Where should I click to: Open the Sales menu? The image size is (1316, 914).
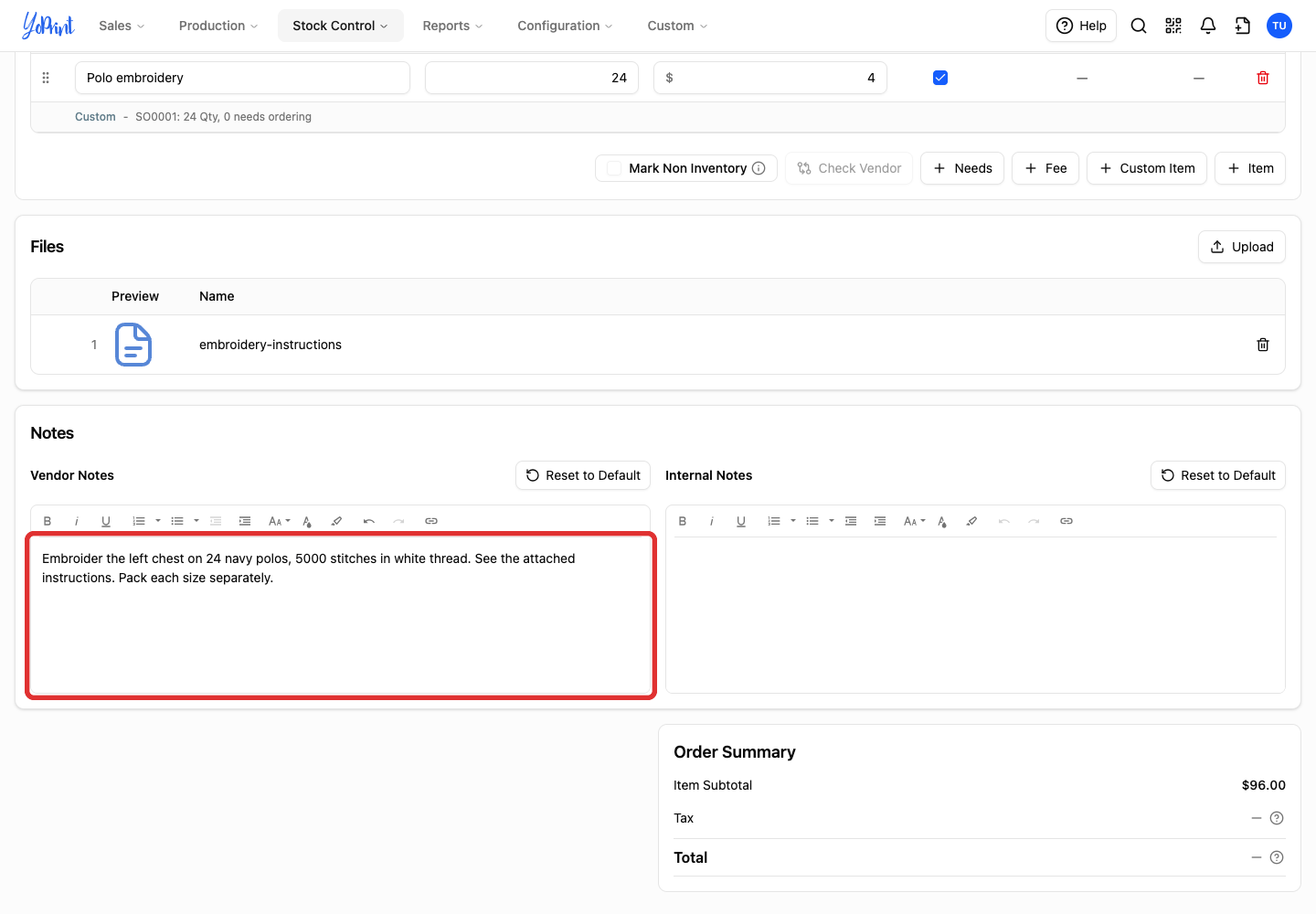pos(122,26)
